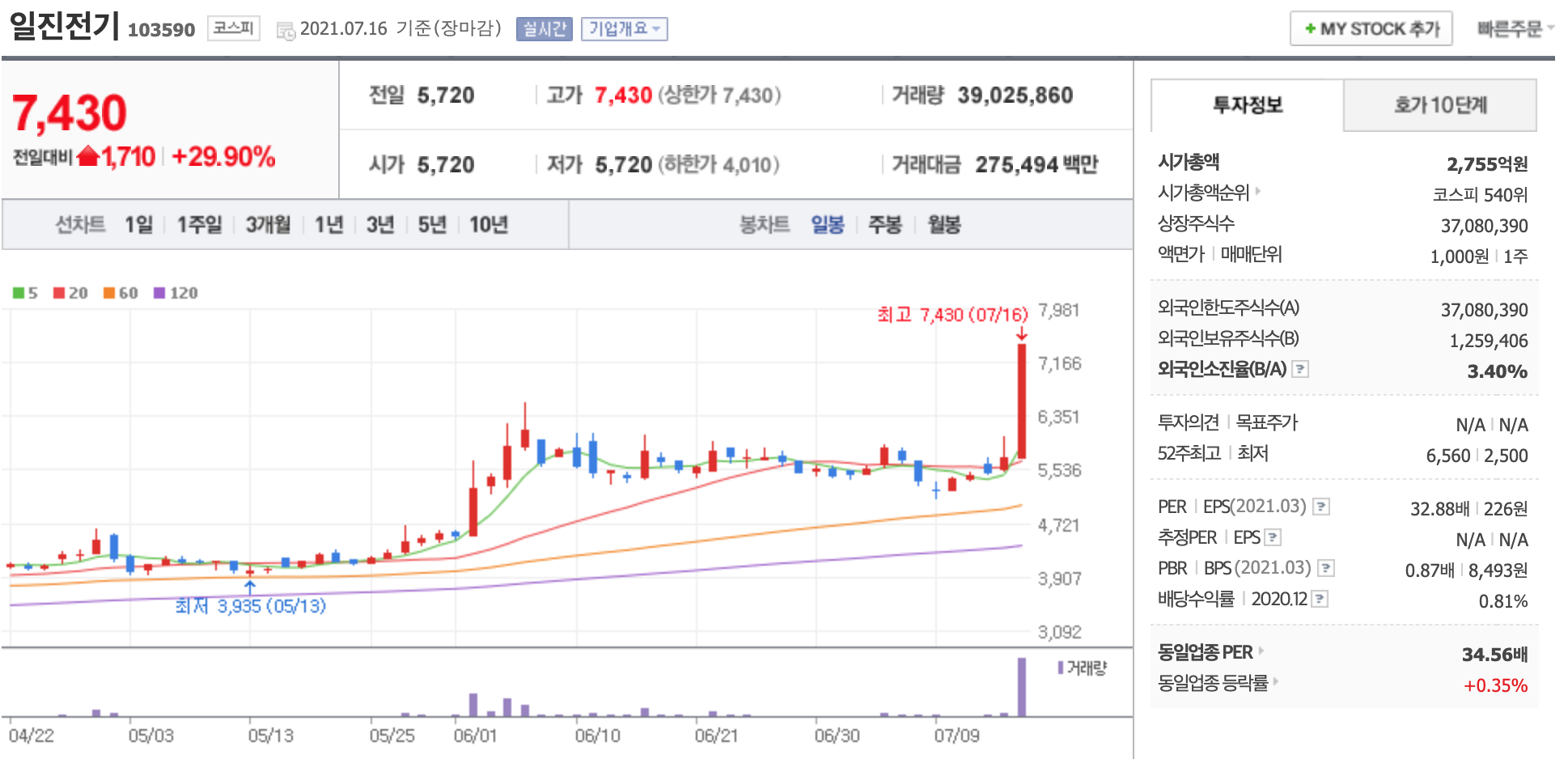This screenshot has height=759, width=1568.
Task: Click the 동일업종 PER value 34.56배
Action: (1494, 654)
